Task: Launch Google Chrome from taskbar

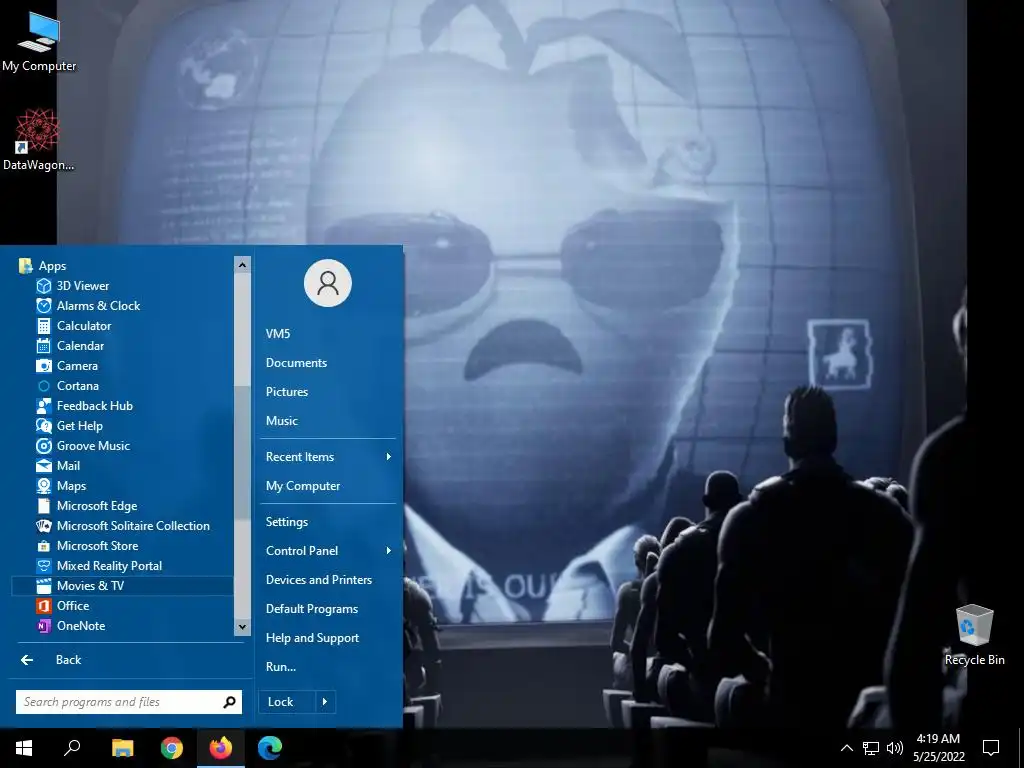Action: pos(172,748)
